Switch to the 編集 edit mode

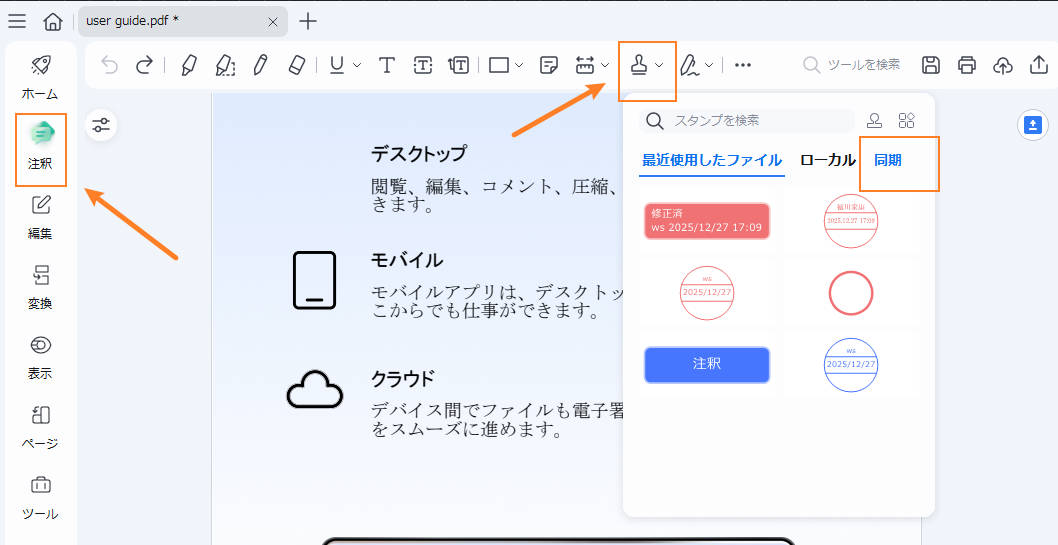point(40,218)
